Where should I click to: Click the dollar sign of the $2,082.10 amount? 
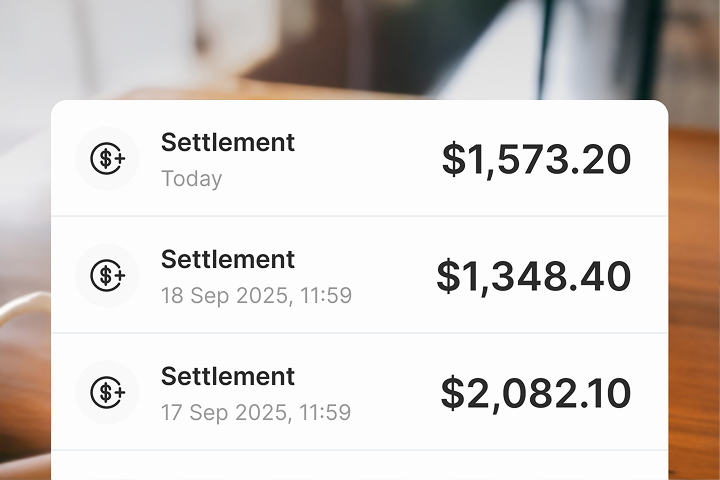point(452,393)
